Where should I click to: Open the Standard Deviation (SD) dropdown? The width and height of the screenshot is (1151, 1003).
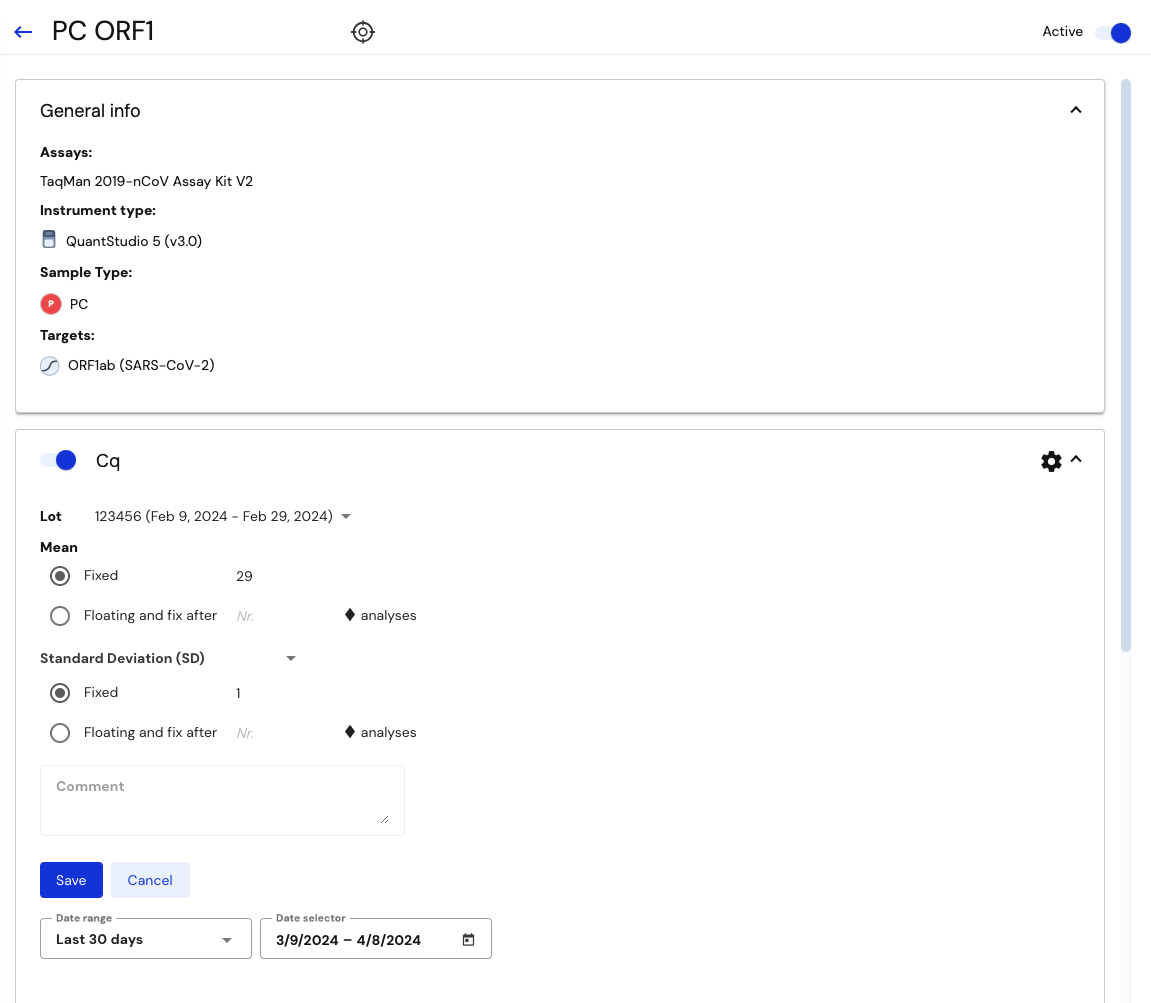[169, 659]
